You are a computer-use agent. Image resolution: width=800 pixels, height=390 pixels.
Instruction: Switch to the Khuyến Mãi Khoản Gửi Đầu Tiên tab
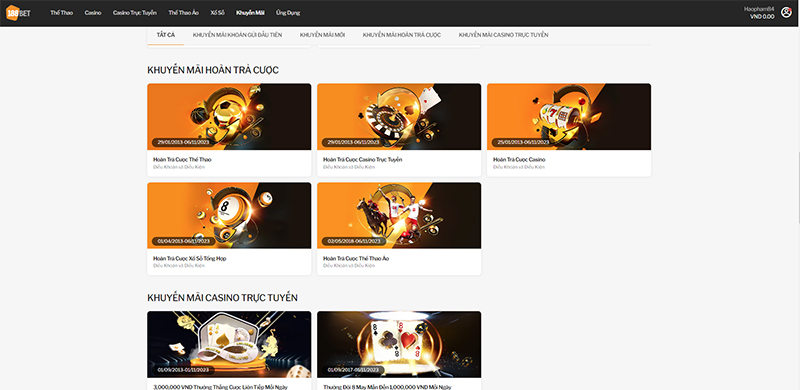(237, 35)
